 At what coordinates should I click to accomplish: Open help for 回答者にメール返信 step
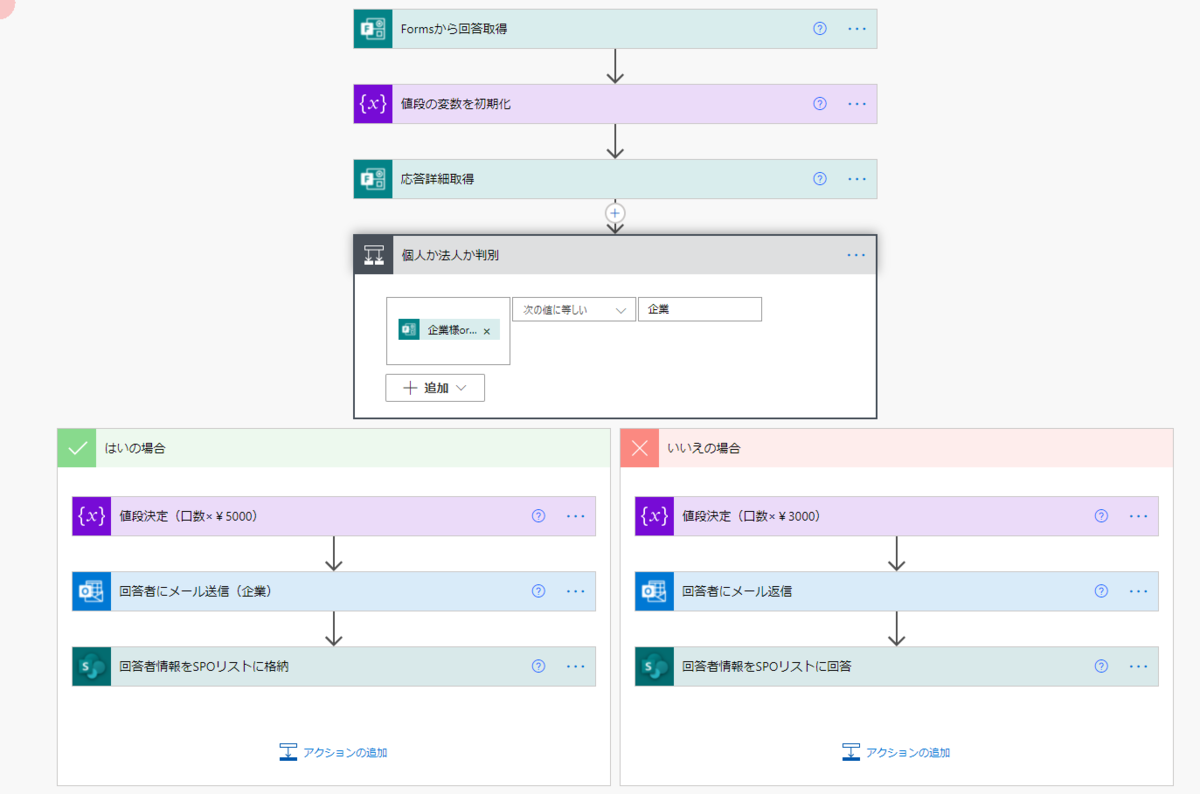[x=1101, y=591]
